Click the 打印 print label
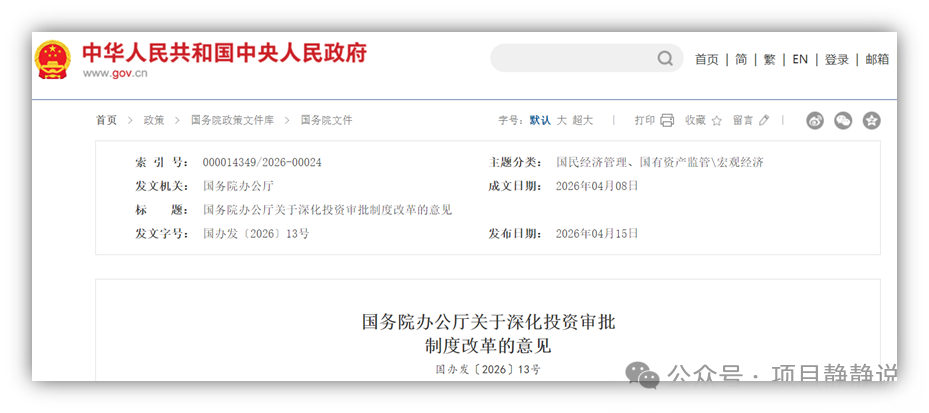 click(x=645, y=120)
